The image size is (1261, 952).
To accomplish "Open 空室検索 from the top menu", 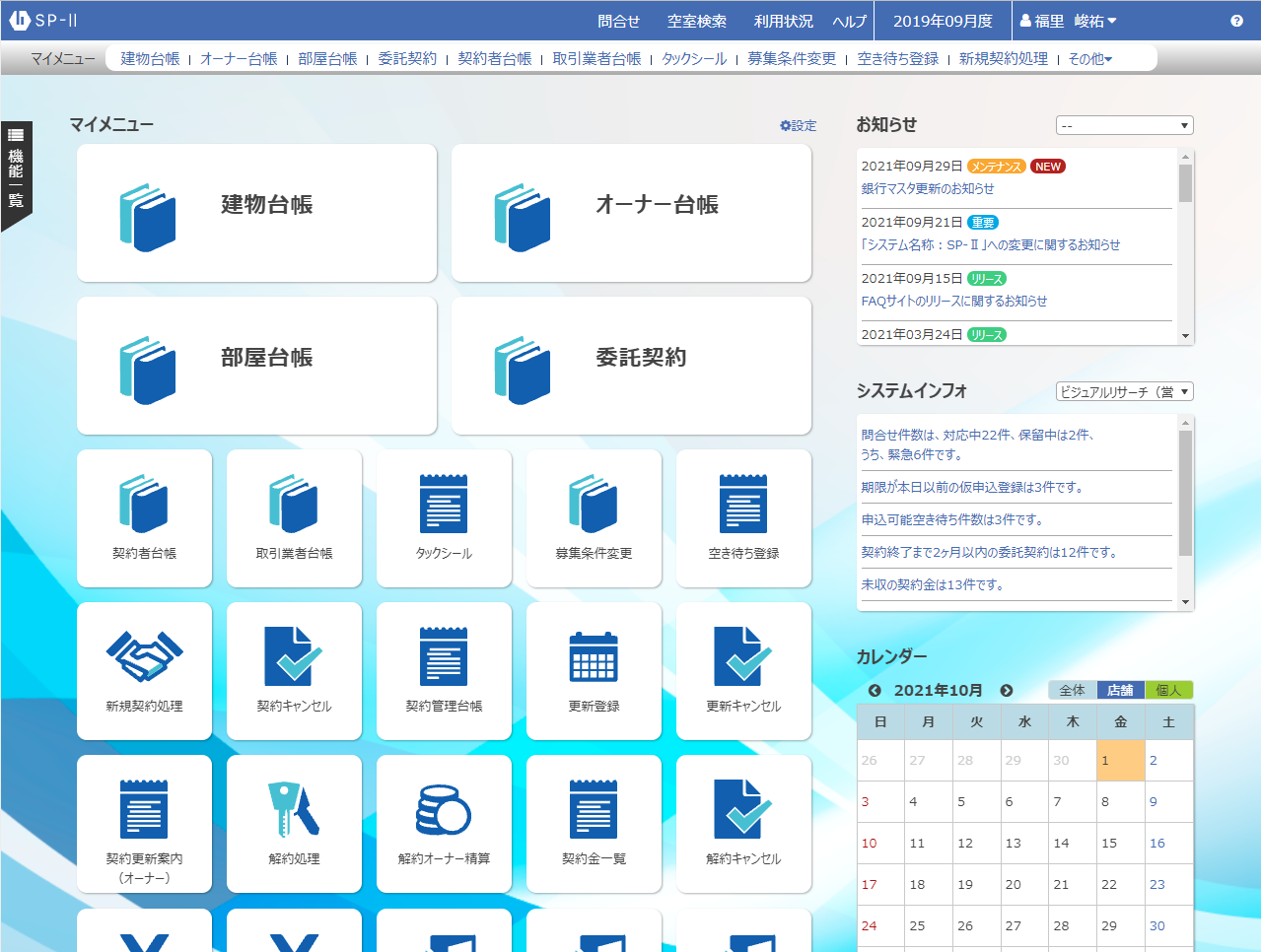I will (x=697, y=21).
